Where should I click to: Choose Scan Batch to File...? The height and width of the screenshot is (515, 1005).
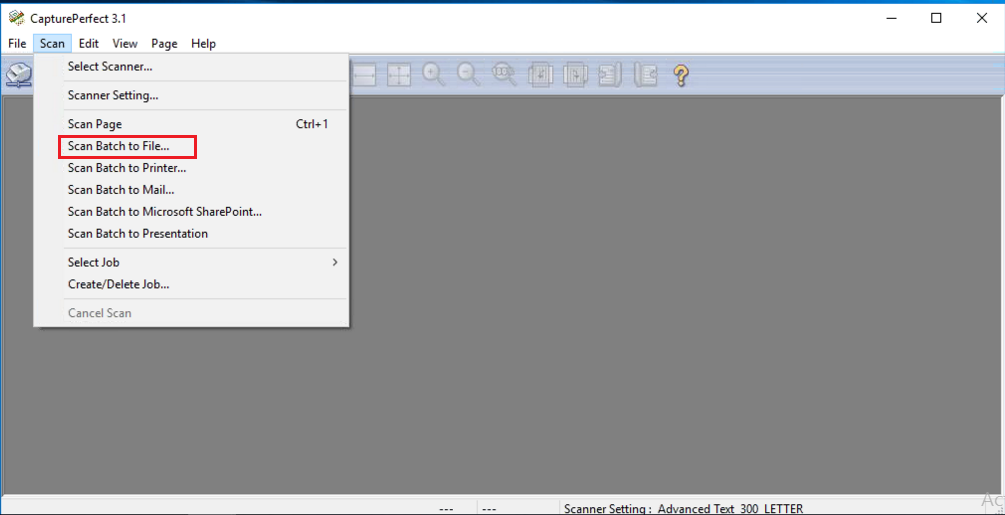[x=192, y=147]
